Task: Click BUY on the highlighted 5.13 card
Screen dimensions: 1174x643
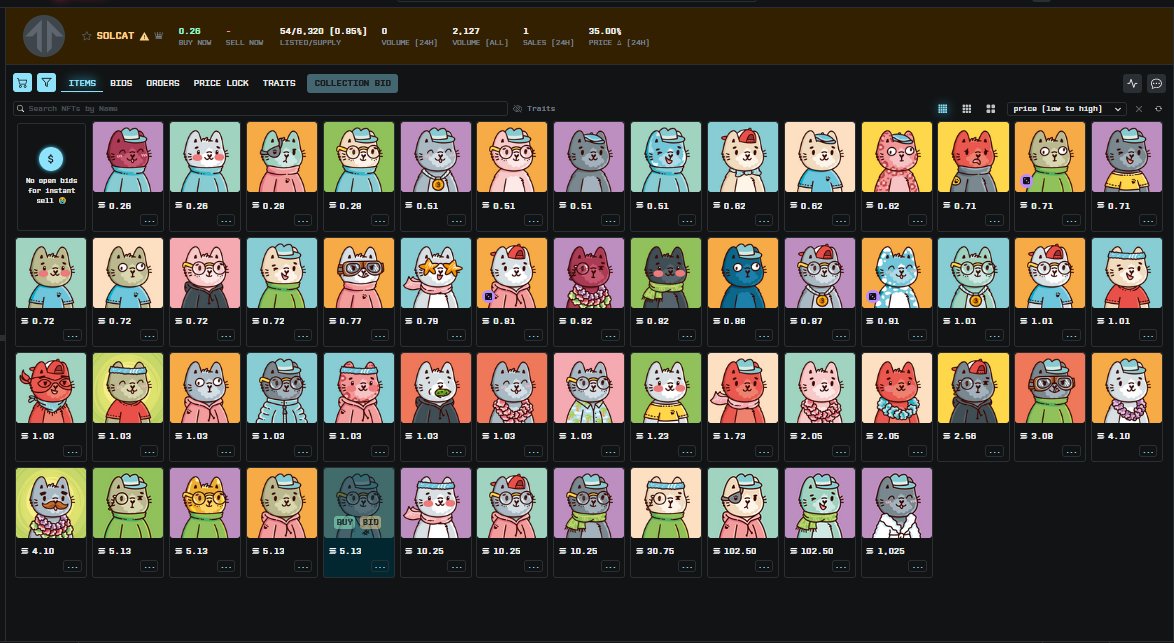Action: pyautogui.click(x=344, y=522)
